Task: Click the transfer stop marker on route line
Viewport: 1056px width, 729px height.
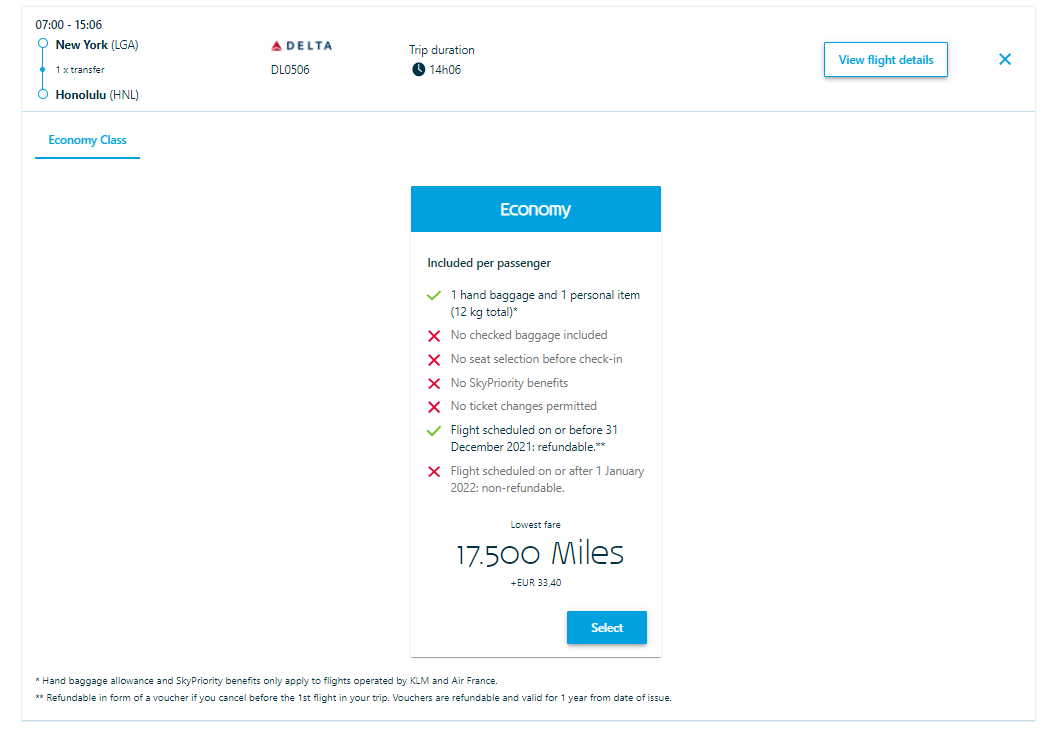Action: (x=41, y=69)
